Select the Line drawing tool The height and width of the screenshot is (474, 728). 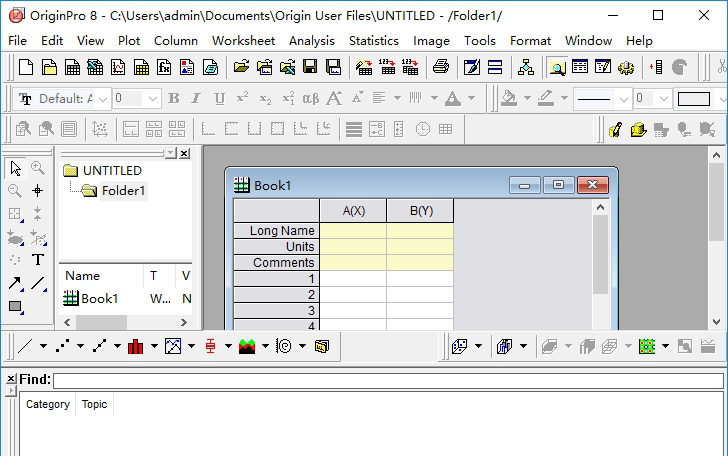38,283
